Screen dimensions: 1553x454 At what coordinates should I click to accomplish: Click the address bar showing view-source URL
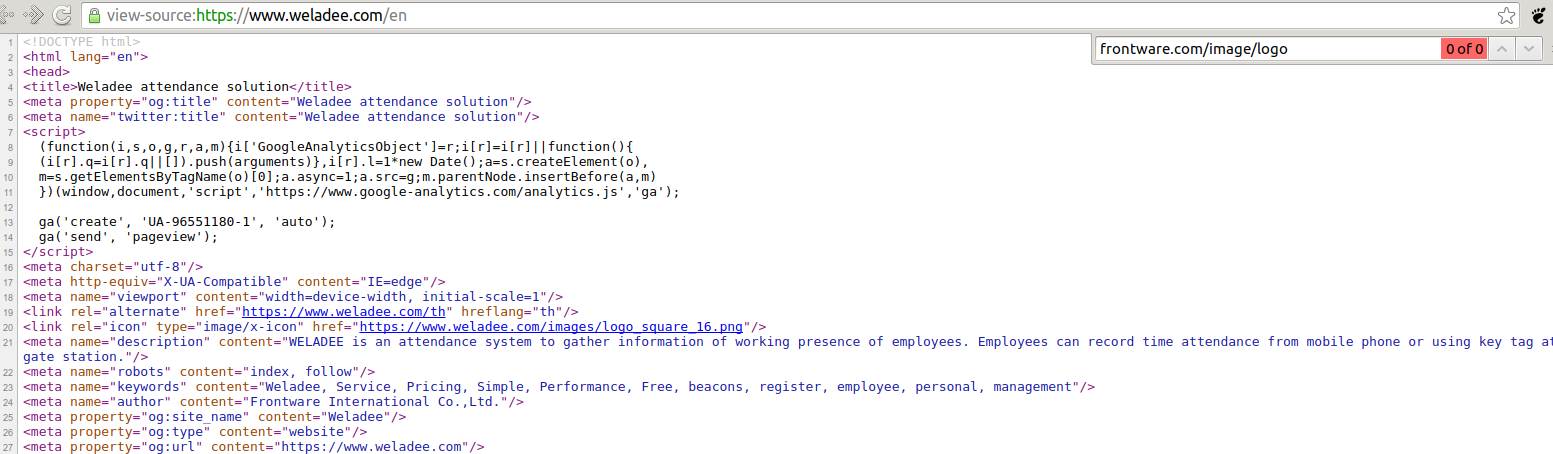(x=700, y=16)
